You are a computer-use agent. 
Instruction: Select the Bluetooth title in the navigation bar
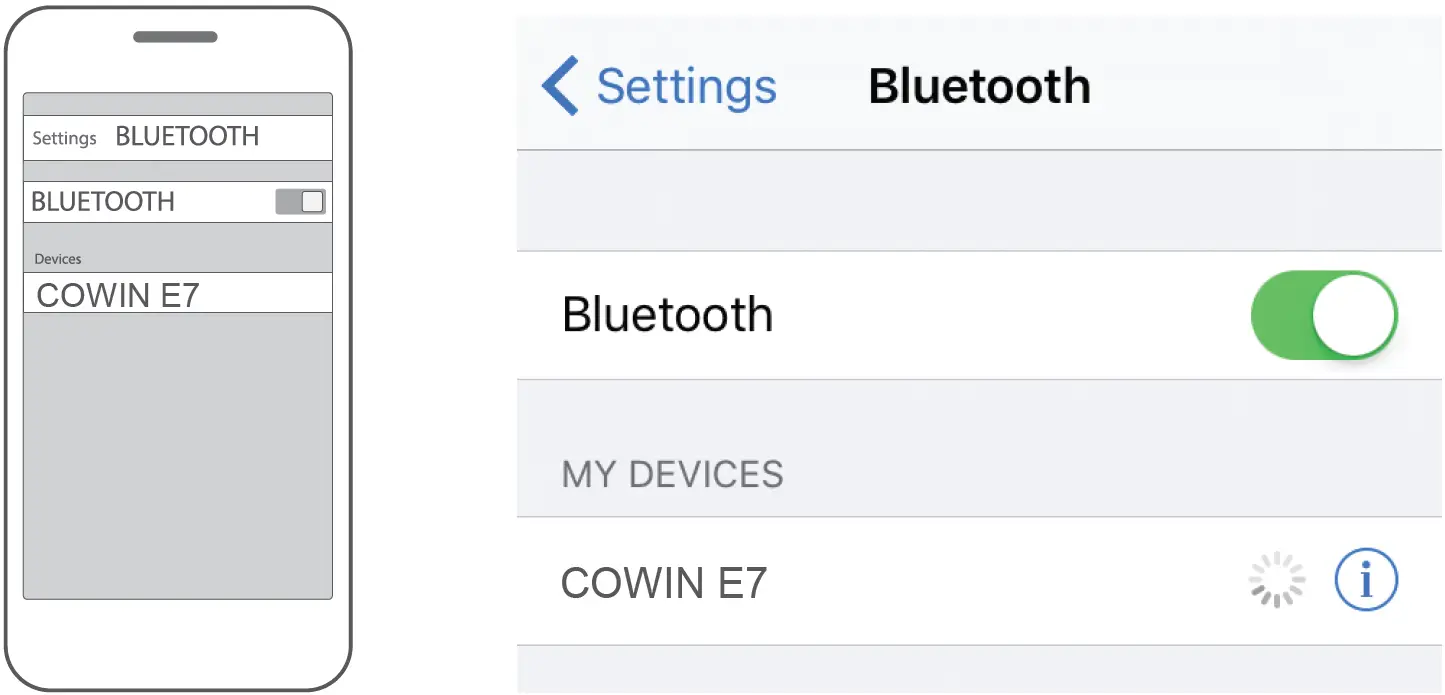point(979,86)
